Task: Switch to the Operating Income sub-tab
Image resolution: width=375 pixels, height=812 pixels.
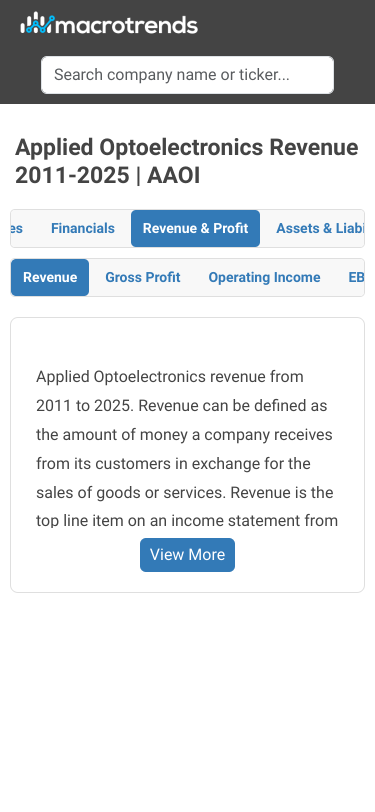Action: pyautogui.click(x=264, y=278)
